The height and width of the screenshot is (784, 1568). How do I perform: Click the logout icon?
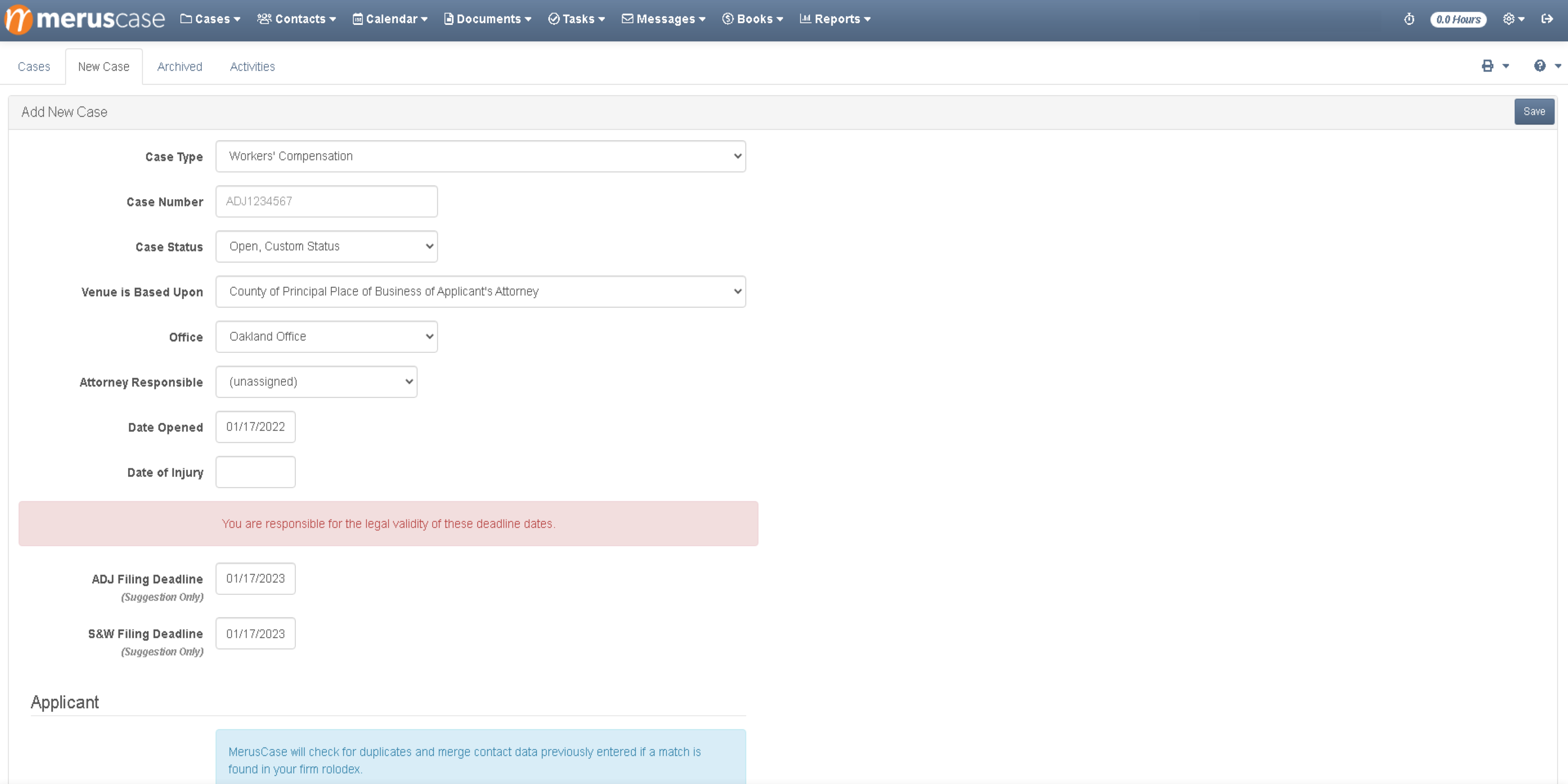1547,19
